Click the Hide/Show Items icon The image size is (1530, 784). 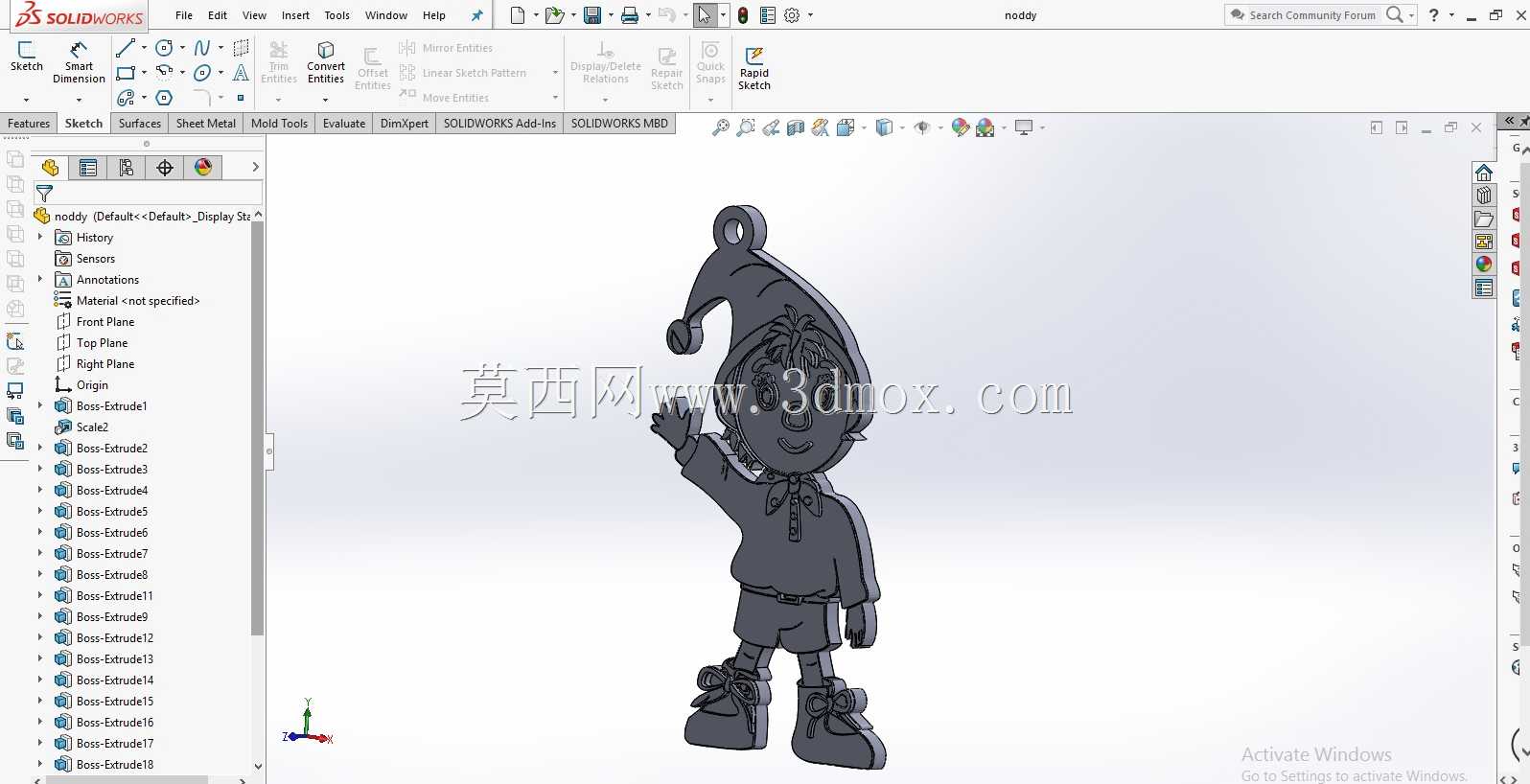coord(922,127)
